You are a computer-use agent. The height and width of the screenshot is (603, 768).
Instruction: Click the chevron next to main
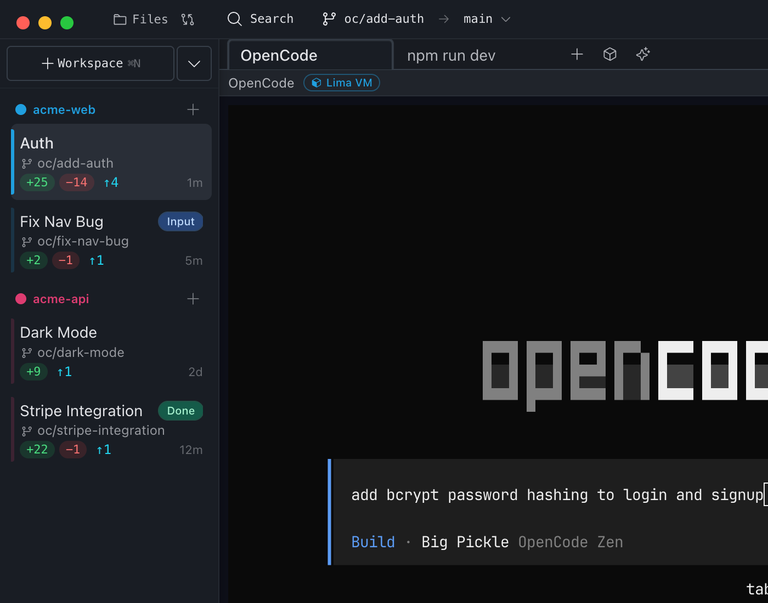505,20
